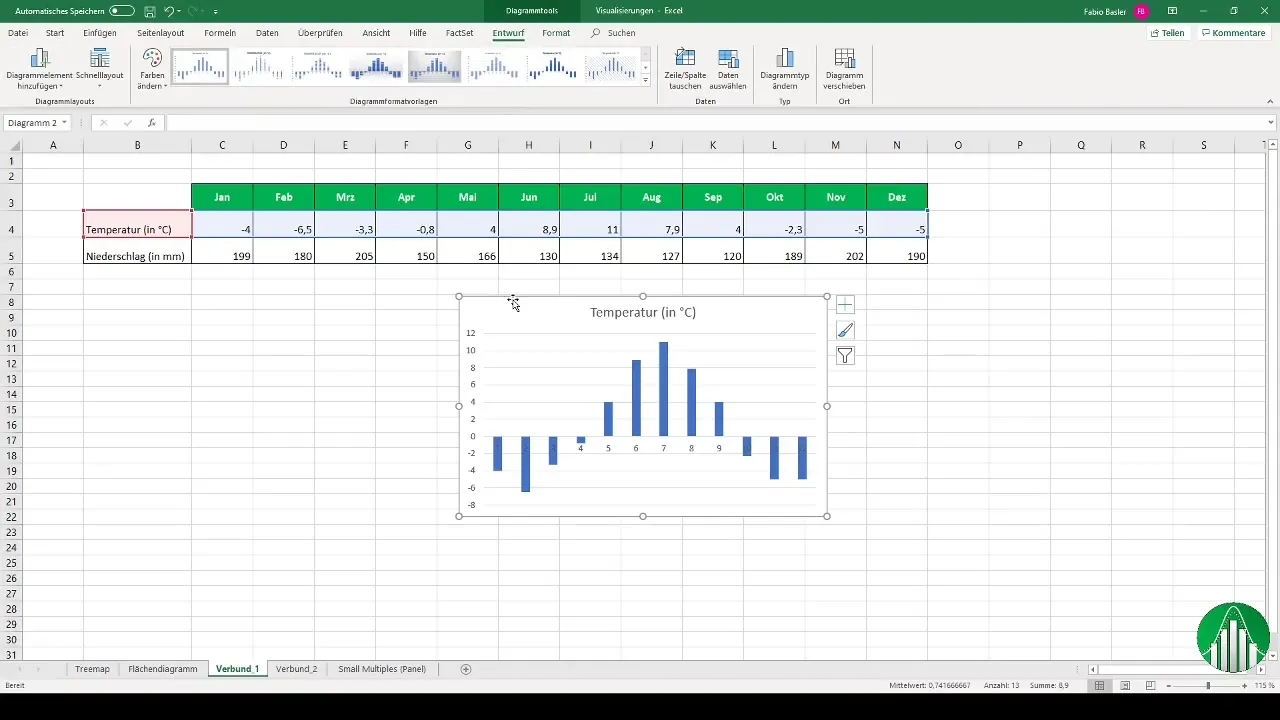Open the Name Box dropdown arrow
Viewport: 1280px width, 720px height.
65,122
